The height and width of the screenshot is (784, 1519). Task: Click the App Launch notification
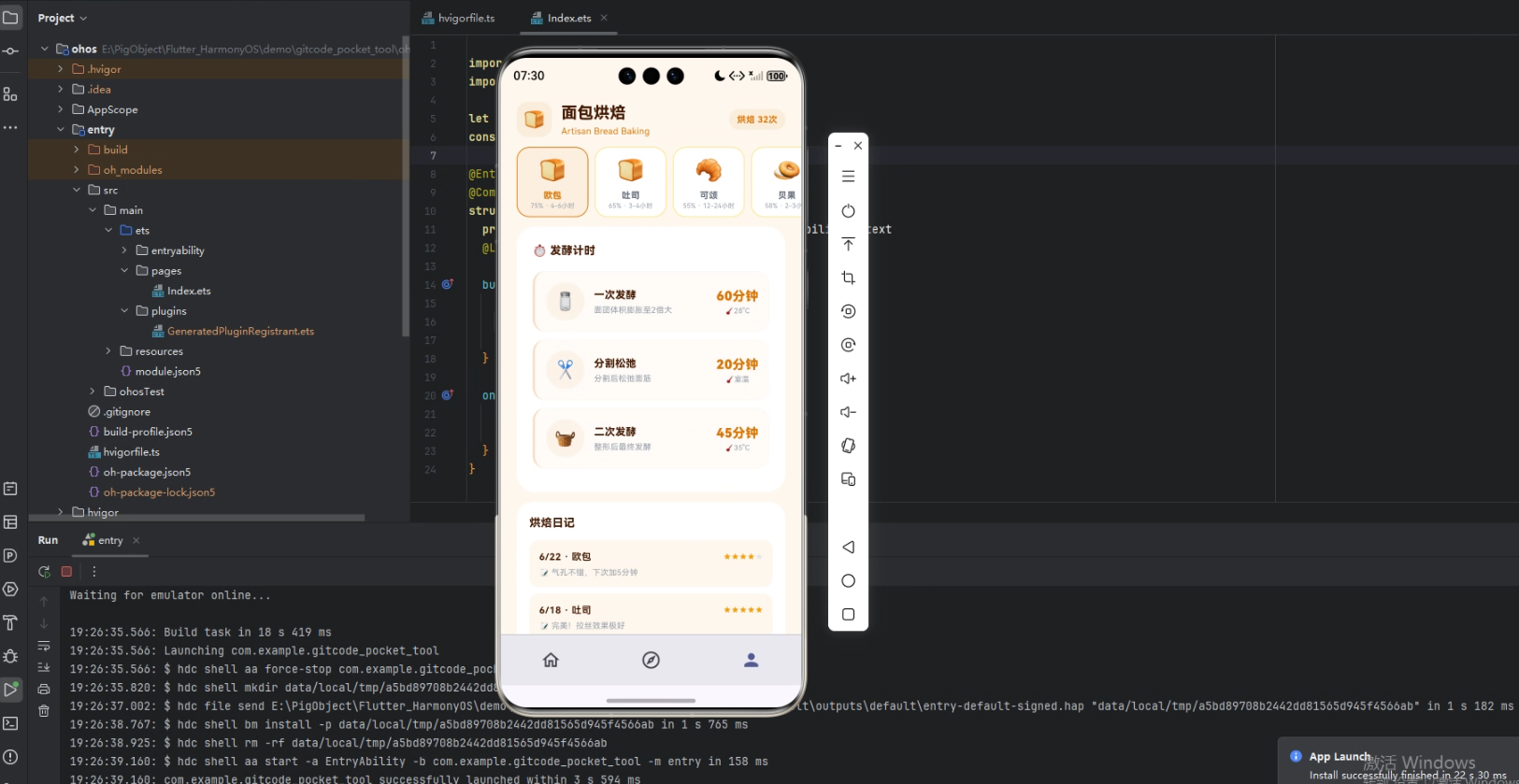click(x=1398, y=762)
